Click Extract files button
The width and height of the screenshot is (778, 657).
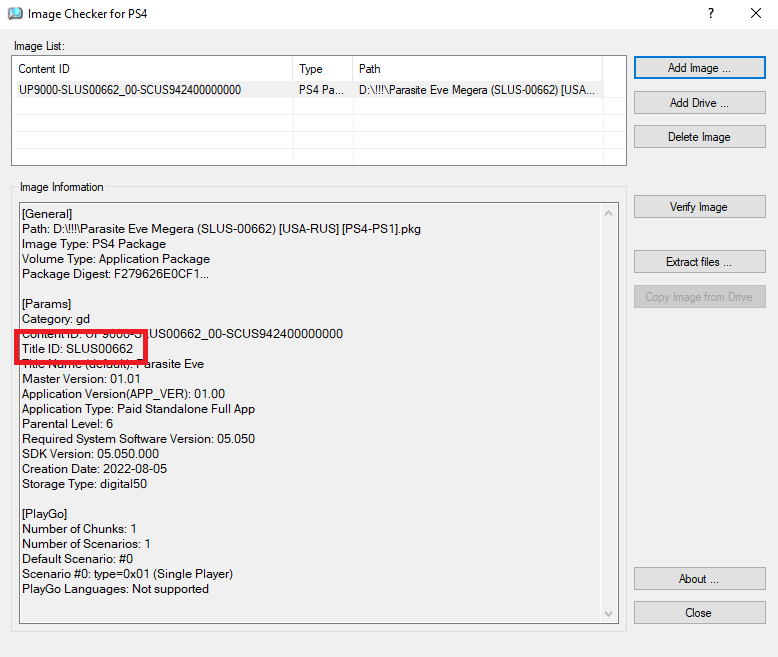point(700,262)
